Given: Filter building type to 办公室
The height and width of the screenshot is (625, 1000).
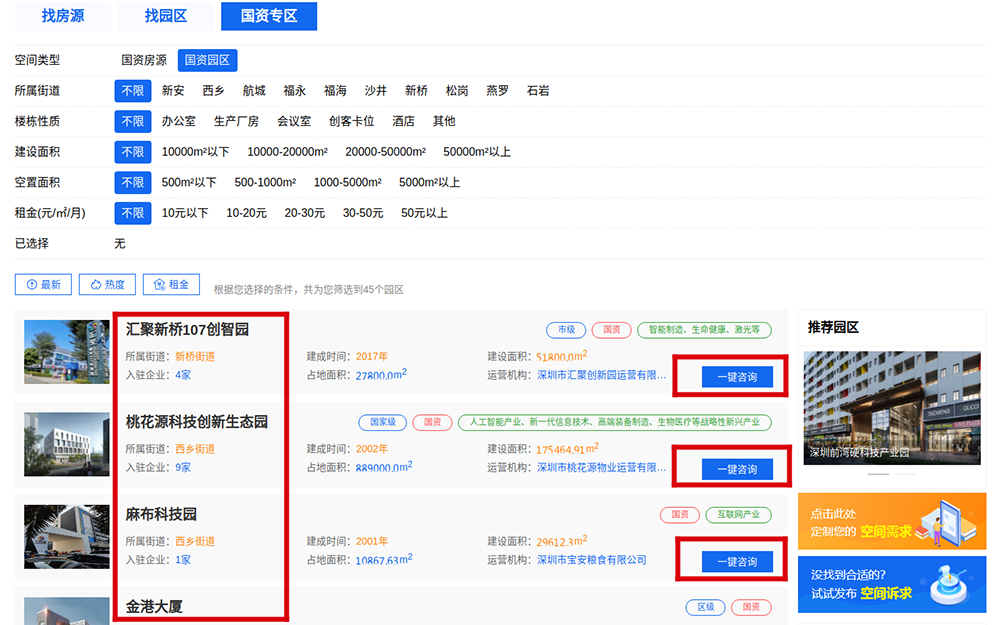Looking at the screenshot, I should point(179,121).
